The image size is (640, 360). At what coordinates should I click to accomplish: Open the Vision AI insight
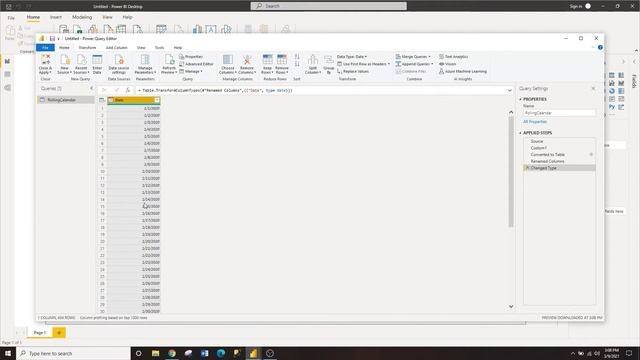[x=447, y=64]
